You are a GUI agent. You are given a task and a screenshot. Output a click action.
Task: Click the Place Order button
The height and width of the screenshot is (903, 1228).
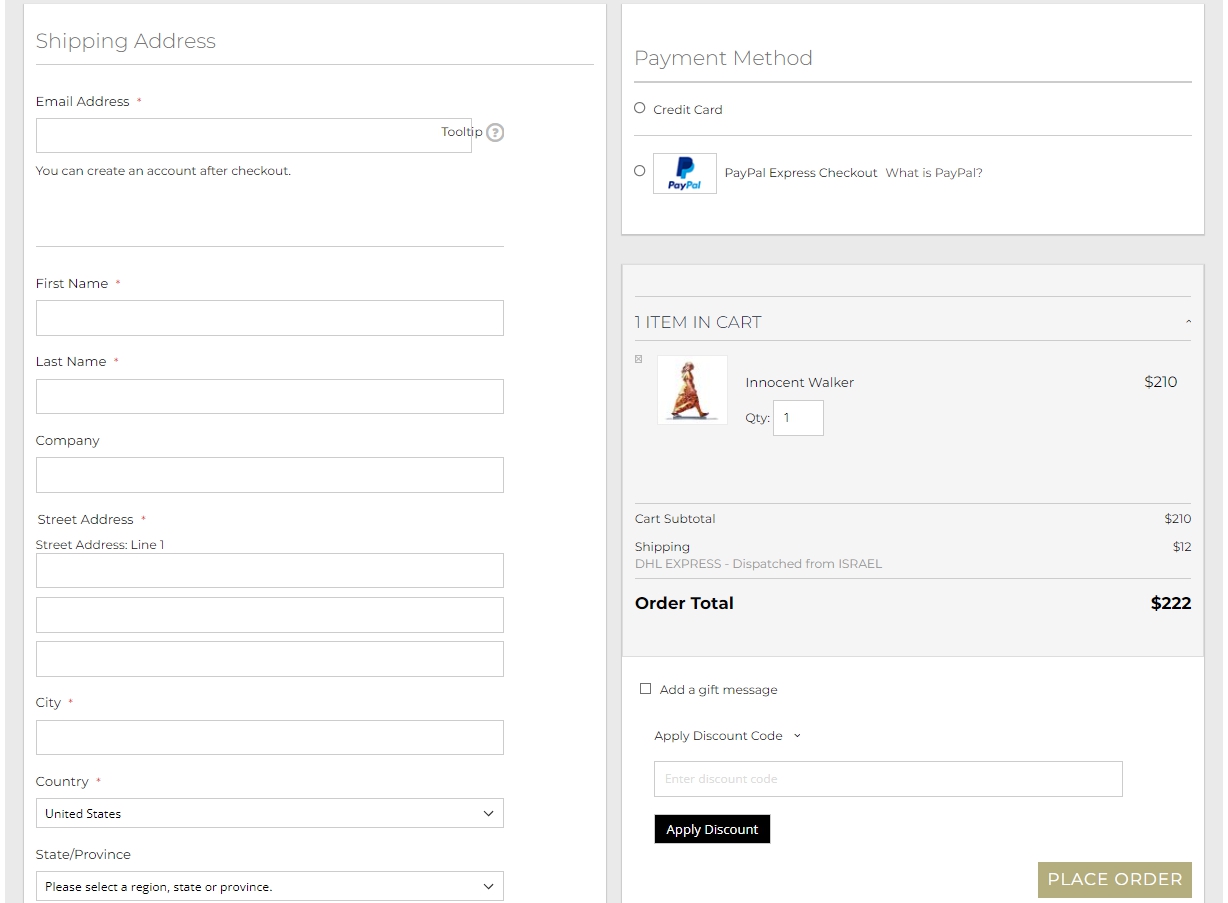pos(1115,880)
